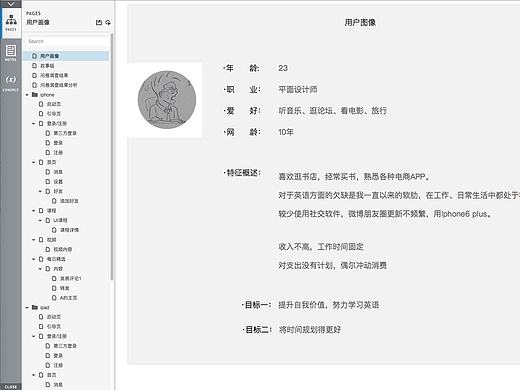This screenshot has width=520, height=390.
Task: Open 引导页 under the iphone folder
Action: coord(54,114)
